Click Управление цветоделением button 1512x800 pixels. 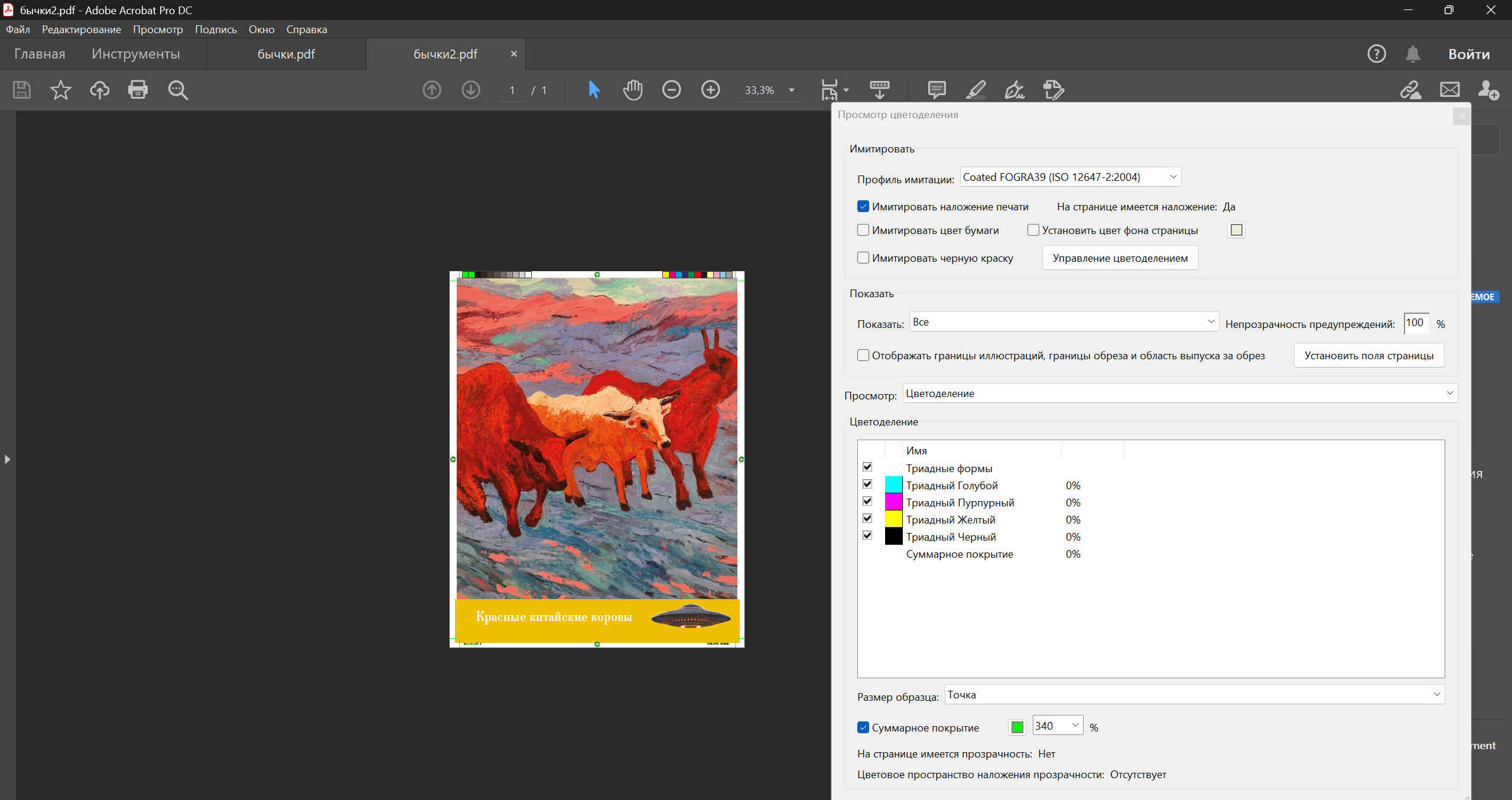click(1120, 258)
